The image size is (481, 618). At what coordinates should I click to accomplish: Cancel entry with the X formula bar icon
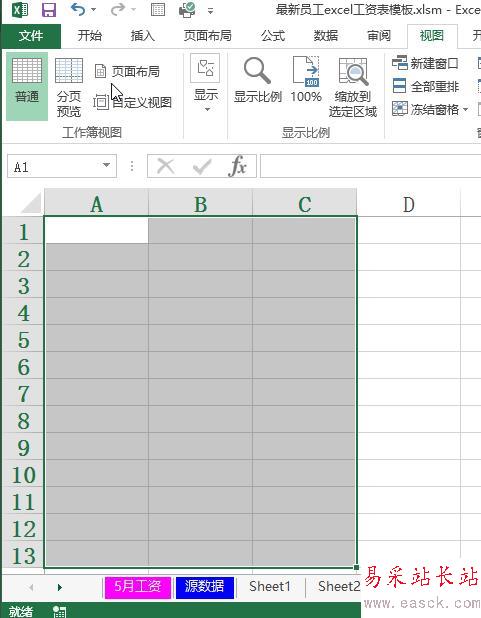(x=166, y=166)
